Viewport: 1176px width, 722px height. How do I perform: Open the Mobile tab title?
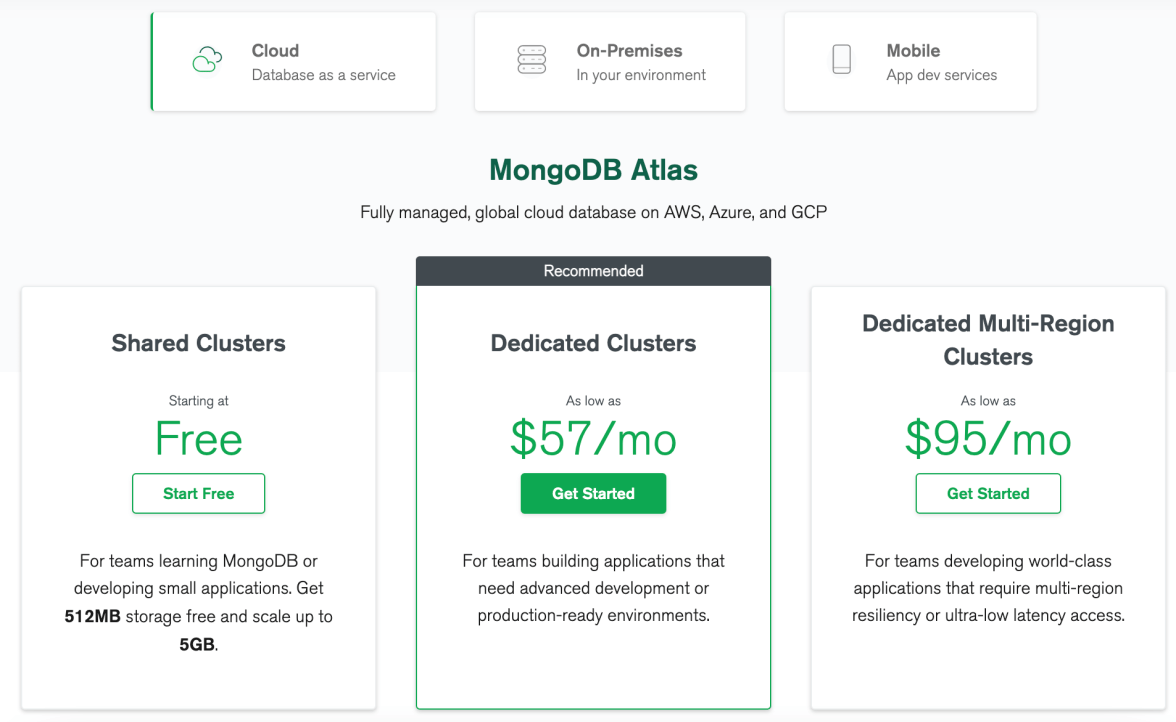(x=913, y=51)
